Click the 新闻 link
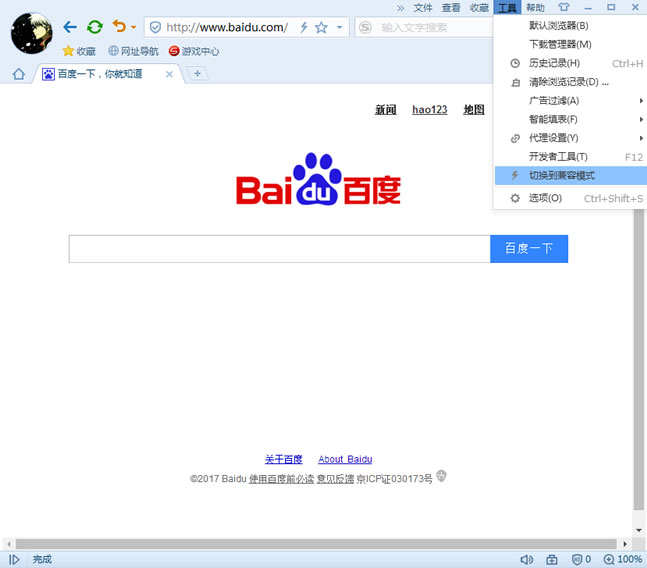Viewport: 647px width, 568px height. pos(385,110)
